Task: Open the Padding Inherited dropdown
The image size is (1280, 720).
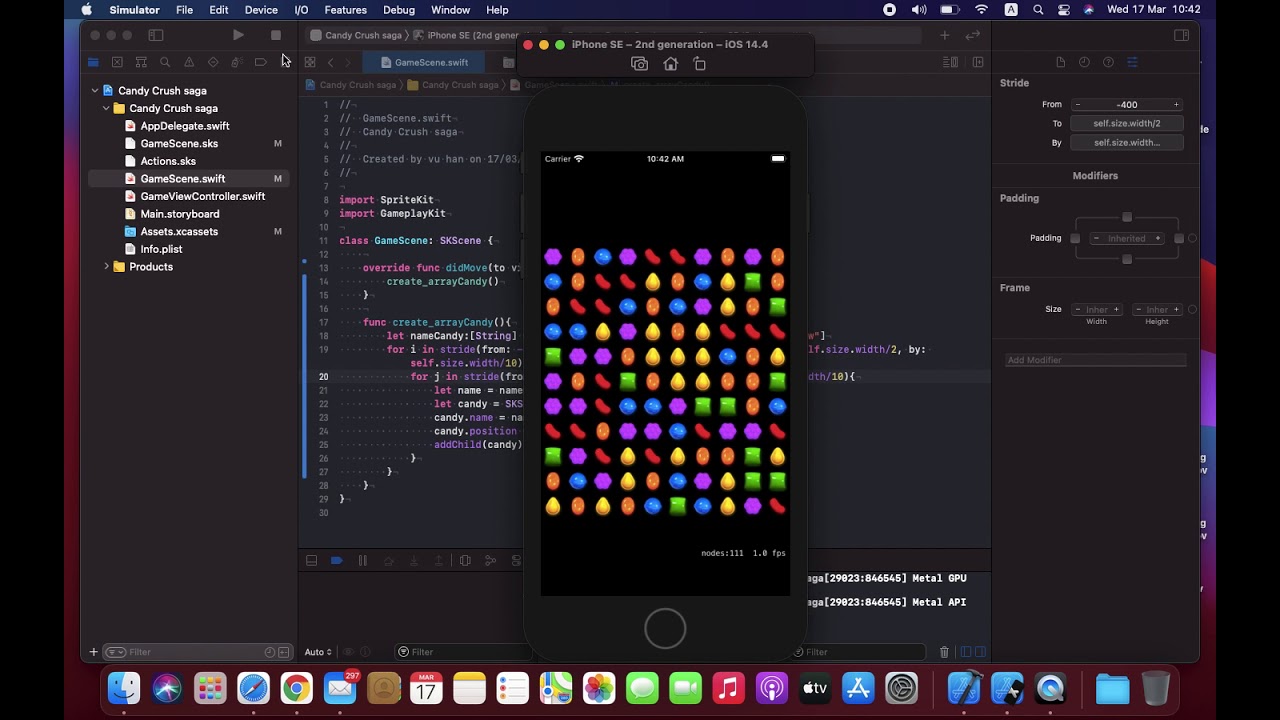Action: click(x=1127, y=239)
